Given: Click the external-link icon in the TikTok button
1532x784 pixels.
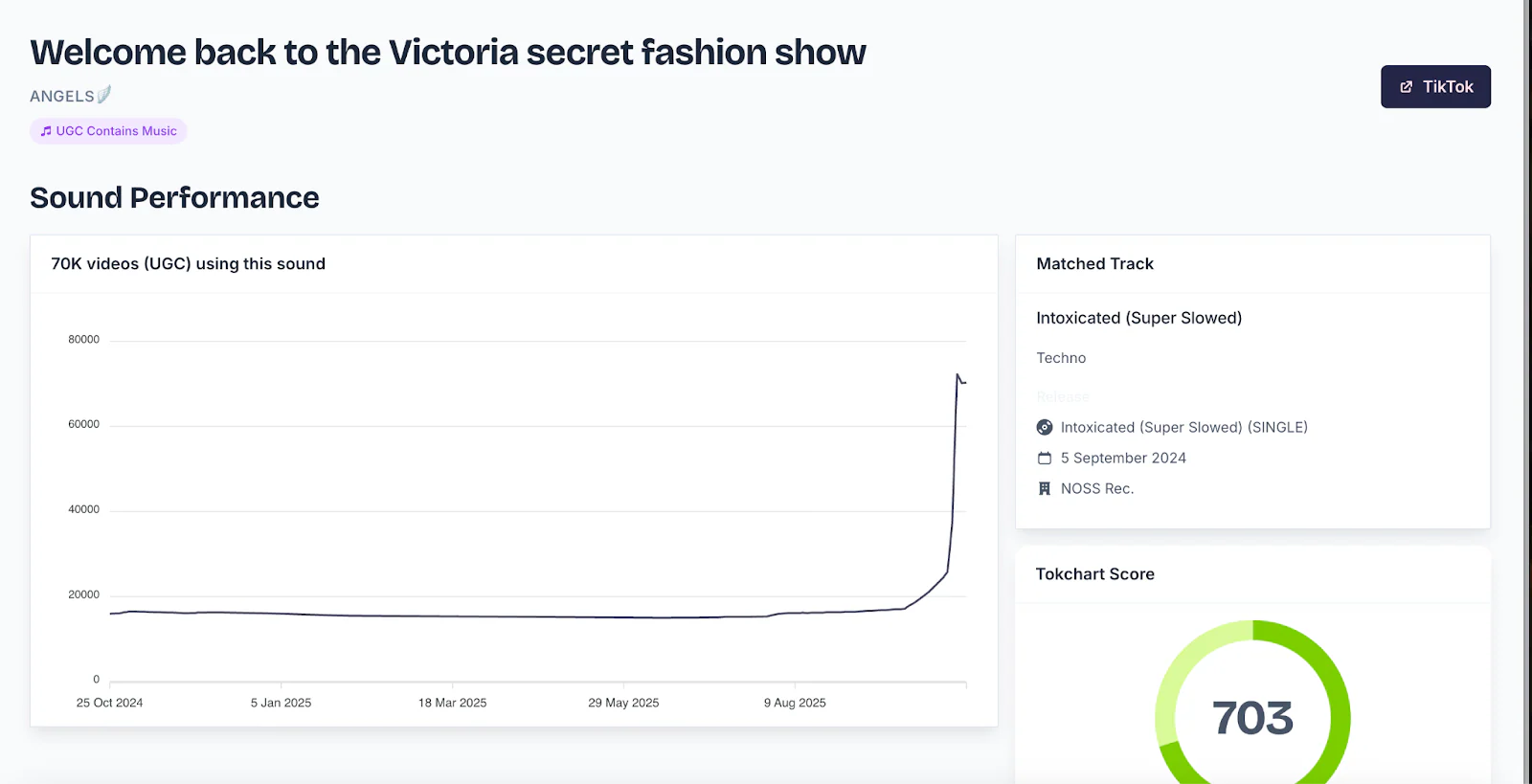Looking at the screenshot, I should tap(1406, 87).
